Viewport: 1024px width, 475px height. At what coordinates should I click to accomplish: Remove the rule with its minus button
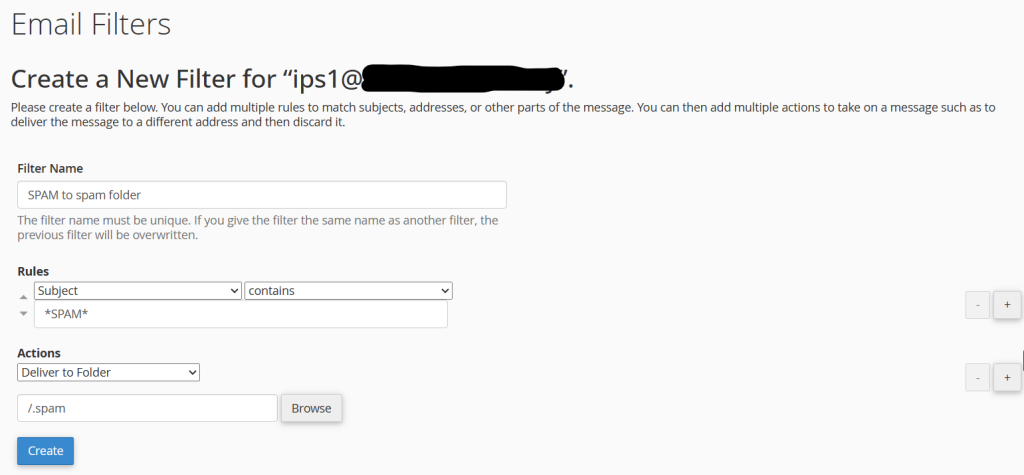[x=977, y=305]
